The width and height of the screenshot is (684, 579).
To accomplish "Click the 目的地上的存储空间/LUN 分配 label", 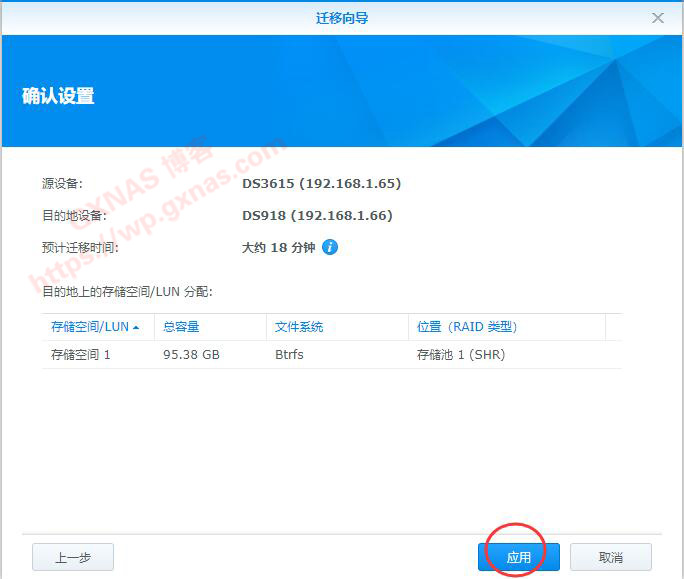I will [127, 291].
